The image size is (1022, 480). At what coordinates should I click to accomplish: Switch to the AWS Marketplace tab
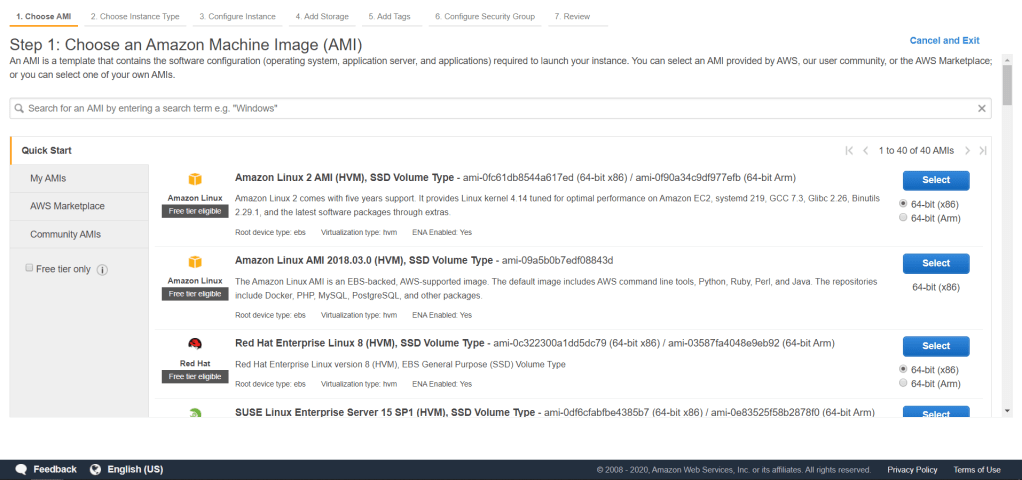point(67,206)
